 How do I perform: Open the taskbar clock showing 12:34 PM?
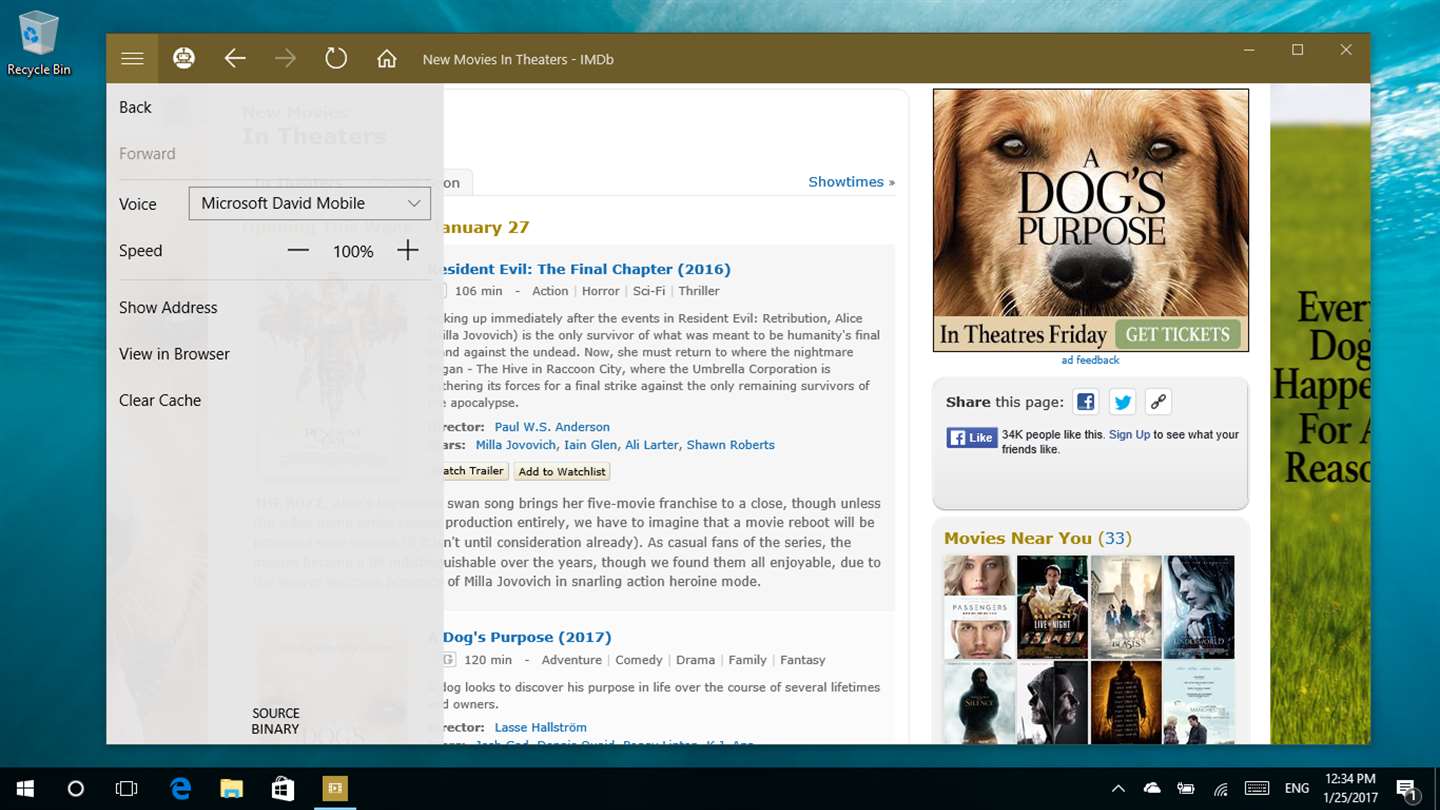coord(1350,789)
